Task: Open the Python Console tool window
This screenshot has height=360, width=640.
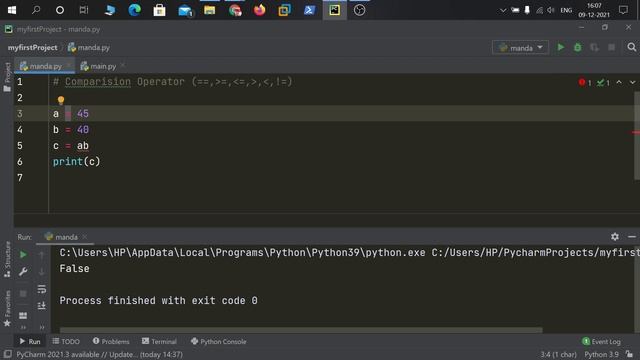Action: coord(218,341)
